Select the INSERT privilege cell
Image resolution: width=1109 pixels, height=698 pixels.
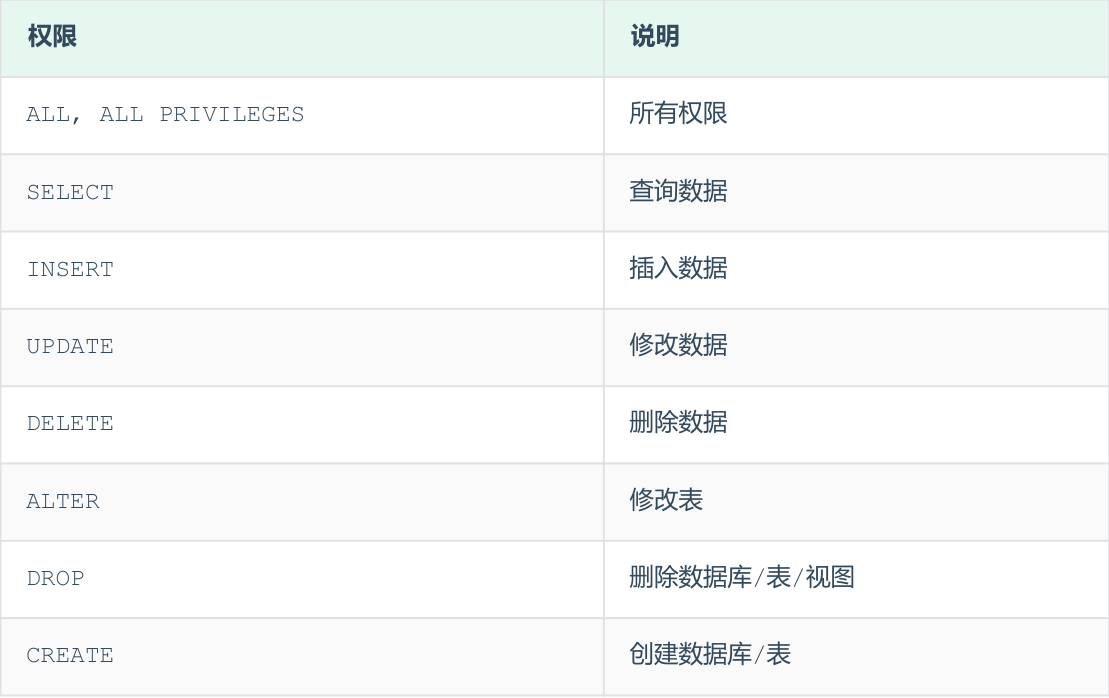pos(70,269)
